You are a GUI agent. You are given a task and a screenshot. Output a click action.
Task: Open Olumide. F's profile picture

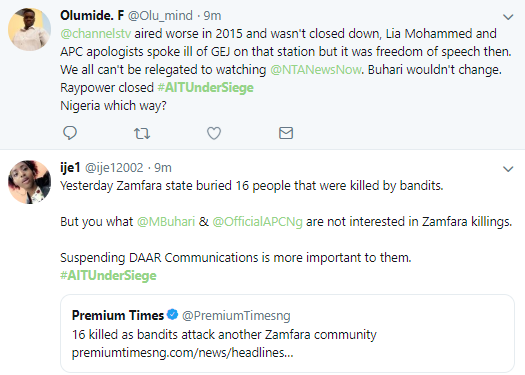(x=29, y=29)
